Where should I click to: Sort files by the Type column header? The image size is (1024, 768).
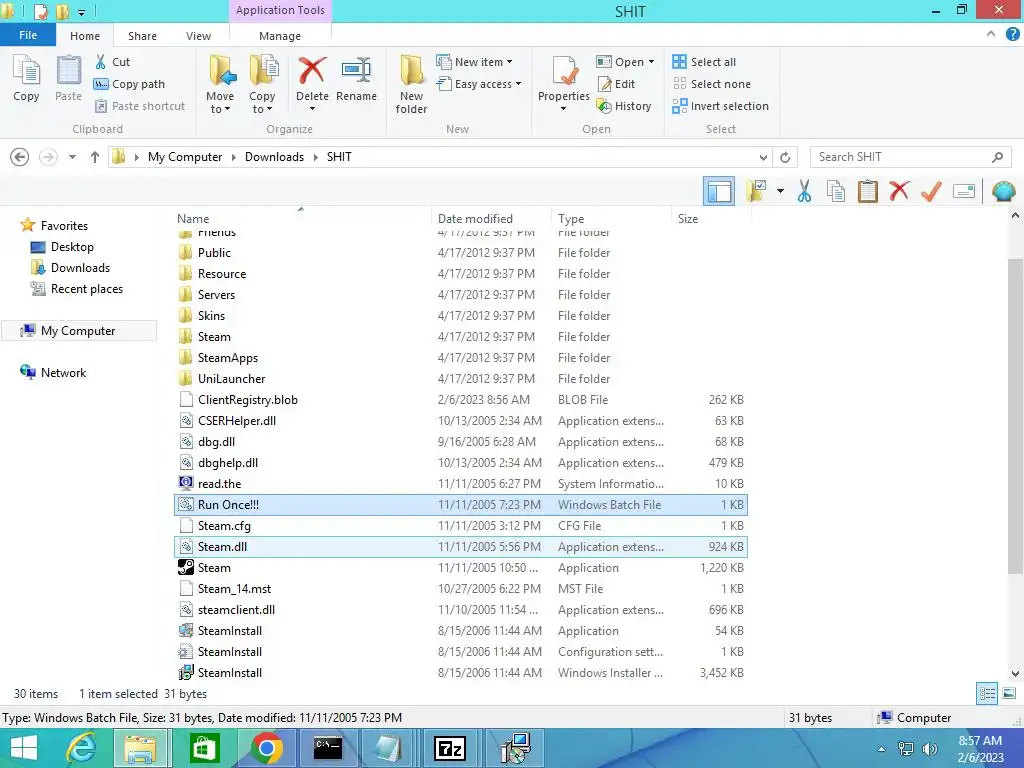pos(571,219)
